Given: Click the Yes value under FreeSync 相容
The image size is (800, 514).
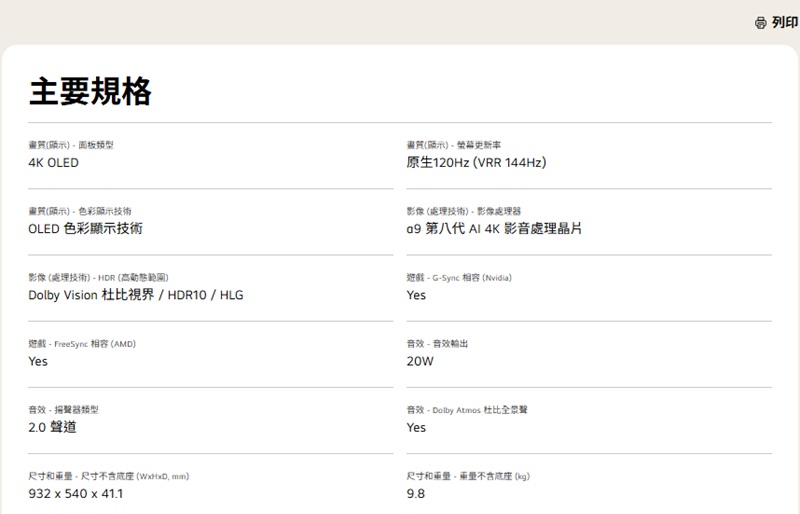Looking at the screenshot, I should tap(38, 361).
